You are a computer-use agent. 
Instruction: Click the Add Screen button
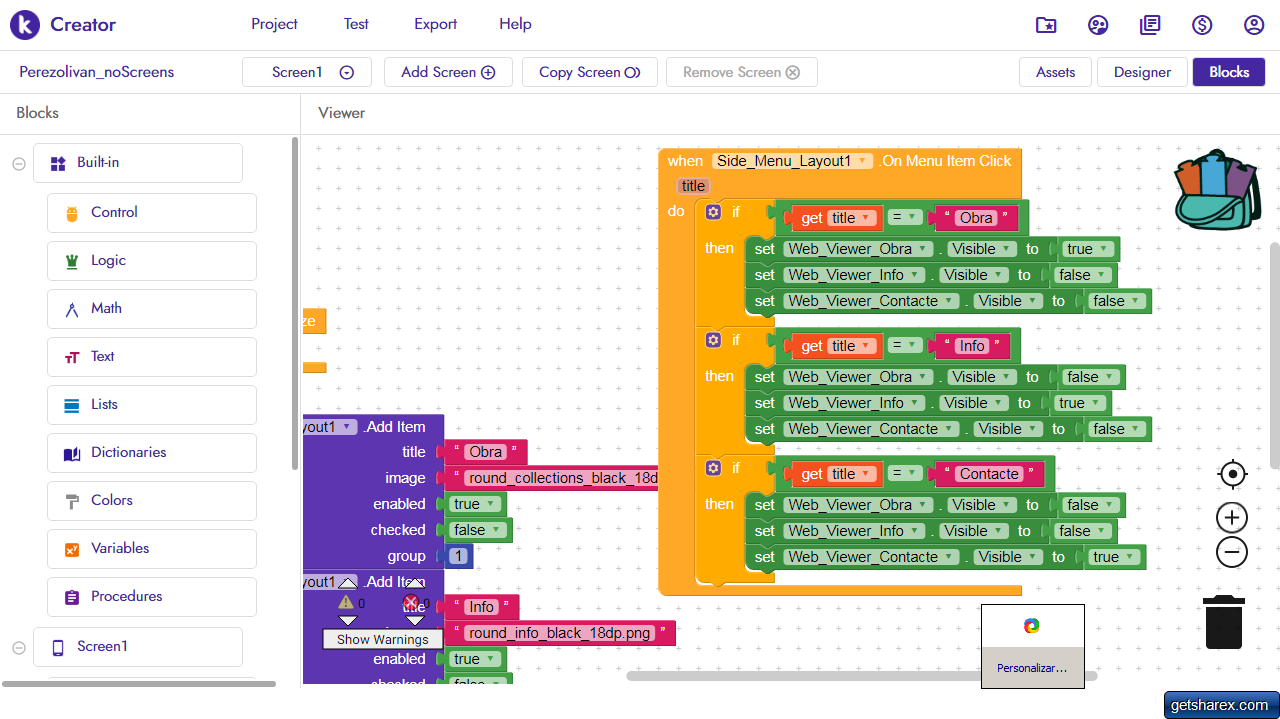pos(448,72)
